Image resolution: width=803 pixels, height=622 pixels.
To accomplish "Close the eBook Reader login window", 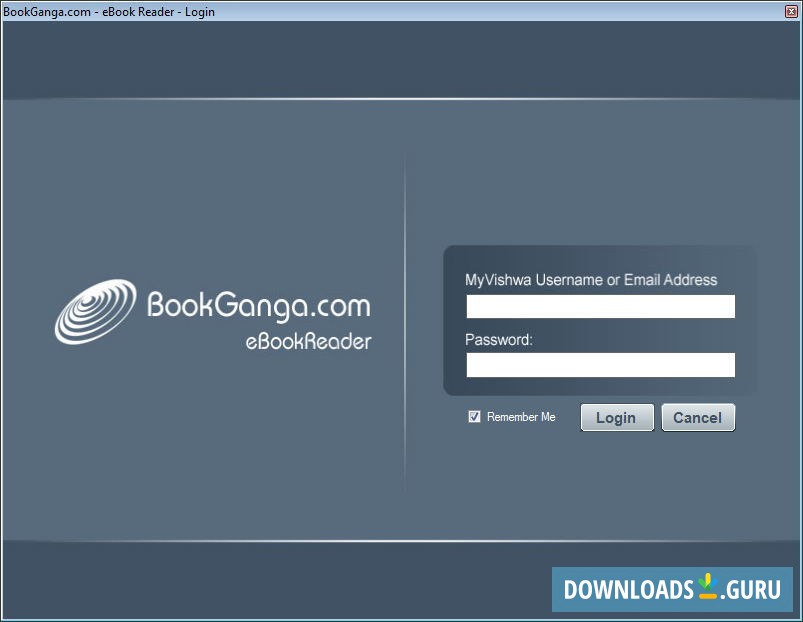I will coord(791,11).
